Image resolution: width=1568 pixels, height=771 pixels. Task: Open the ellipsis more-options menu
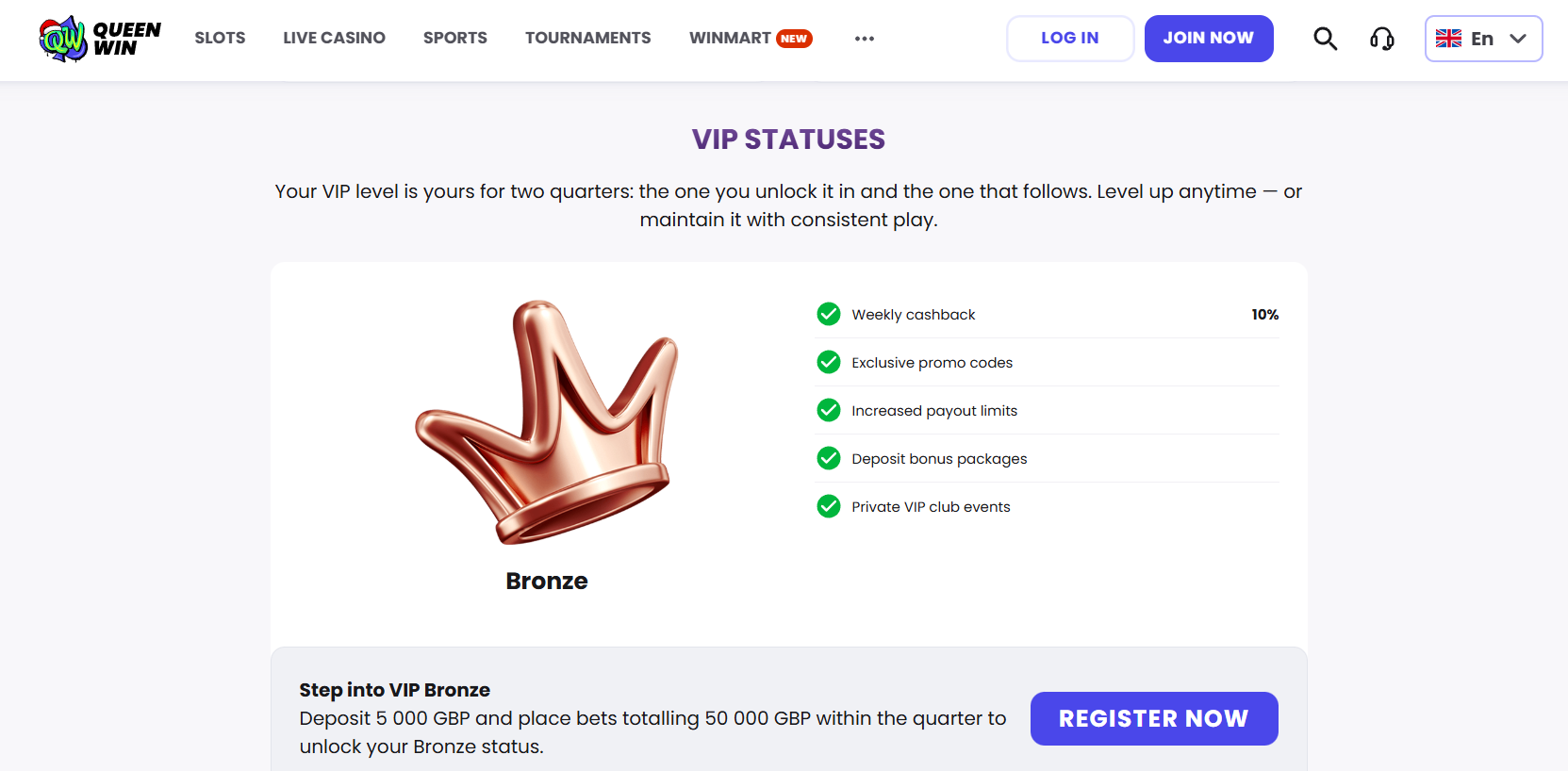864,39
